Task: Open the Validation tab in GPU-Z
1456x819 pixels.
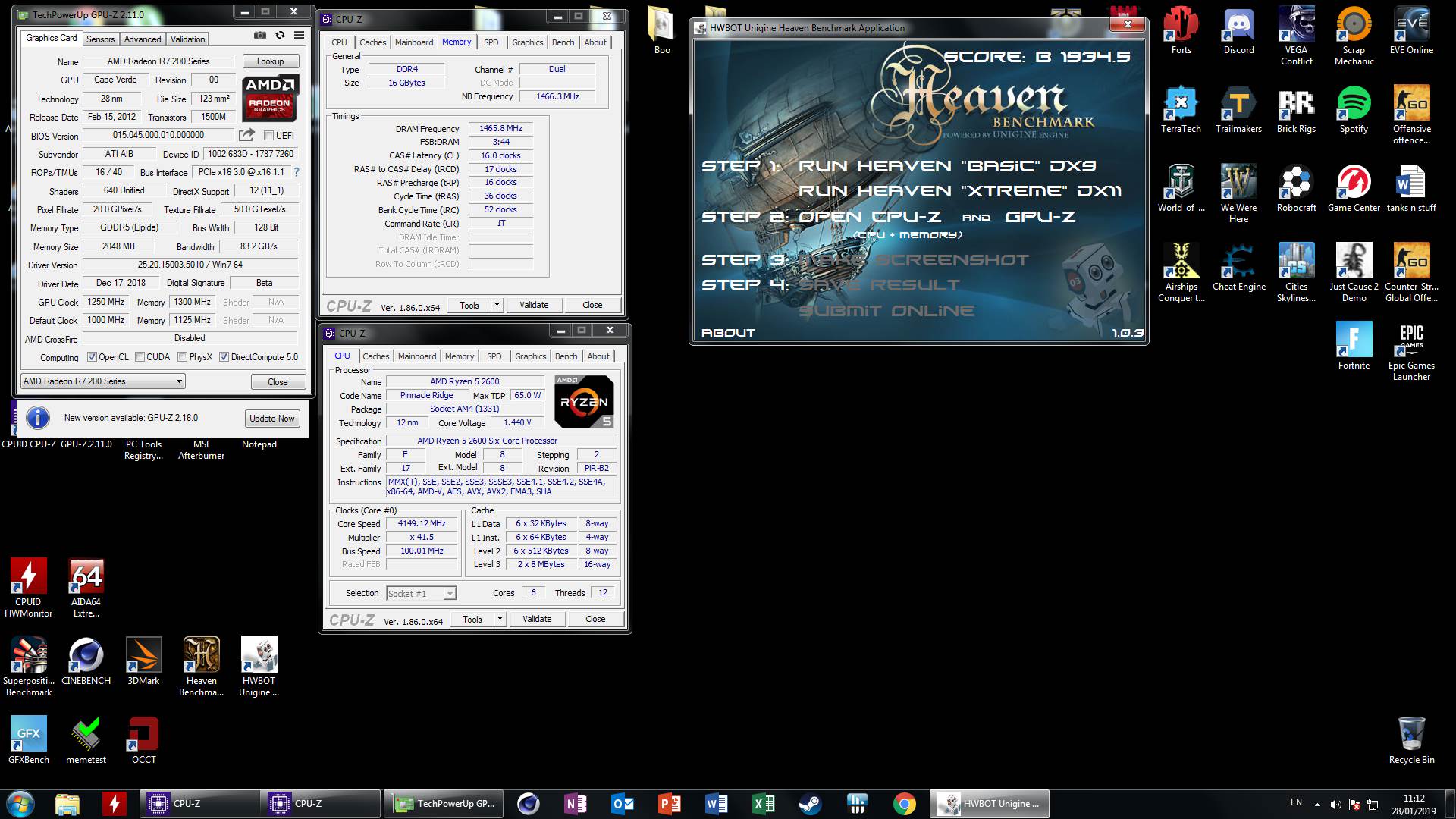Action: [x=187, y=39]
